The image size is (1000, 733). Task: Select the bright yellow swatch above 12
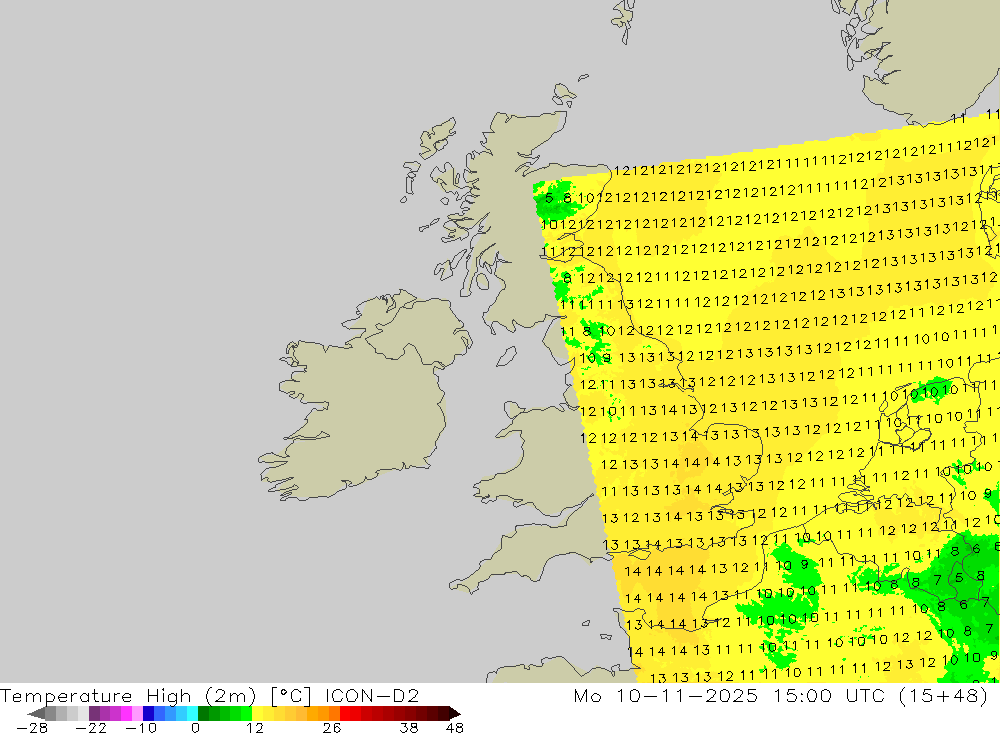258,713
